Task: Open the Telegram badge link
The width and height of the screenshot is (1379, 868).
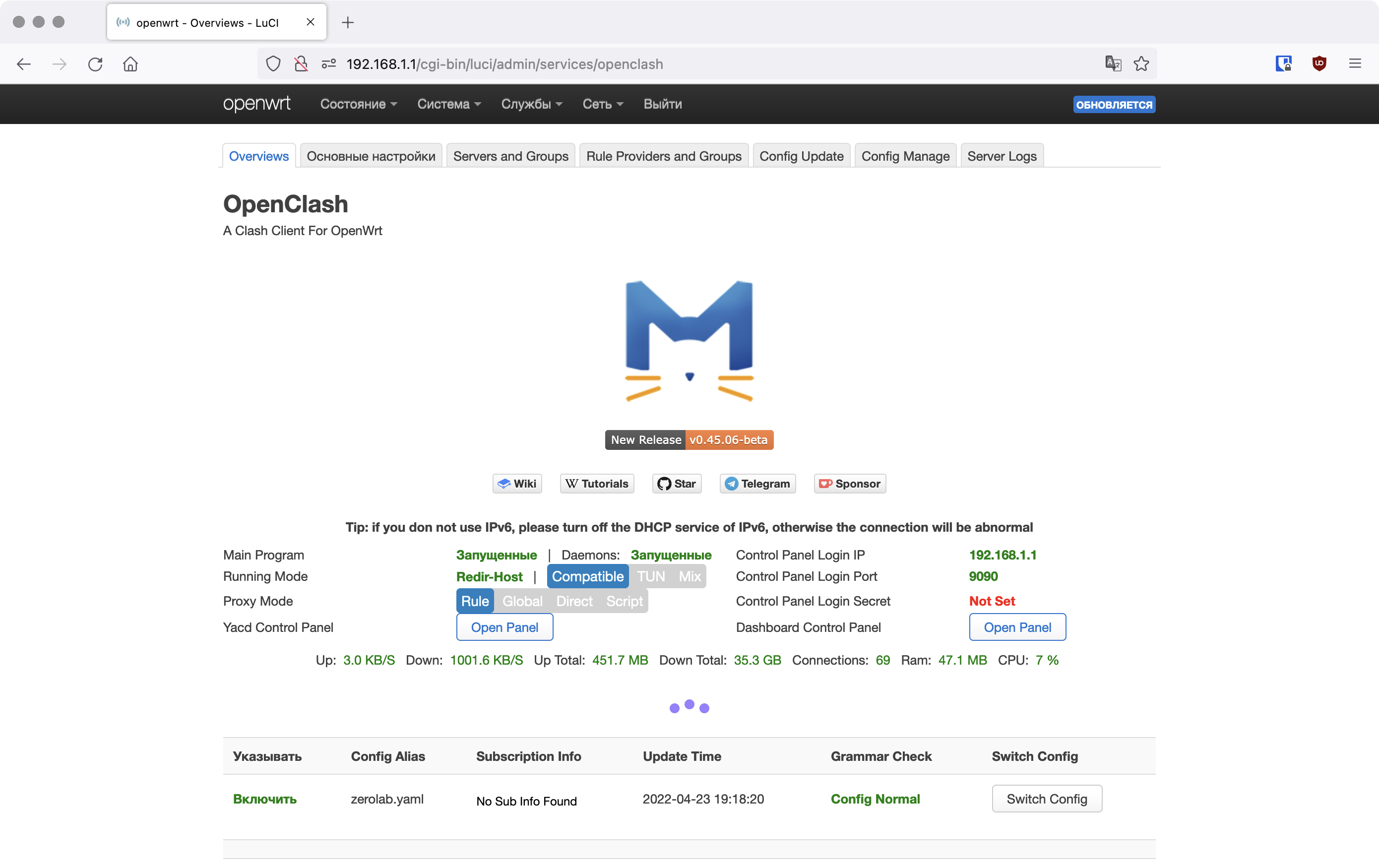Action: (x=757, y=483)
